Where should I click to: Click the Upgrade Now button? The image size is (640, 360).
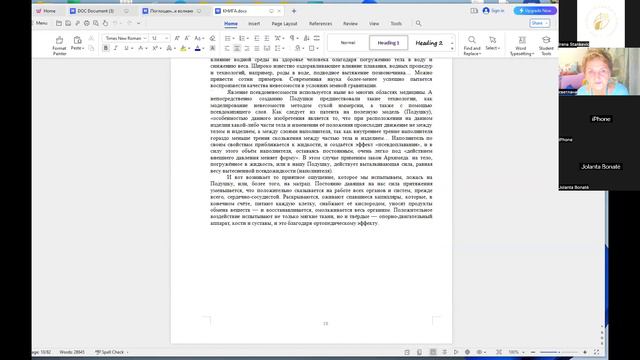coord(535,11)
